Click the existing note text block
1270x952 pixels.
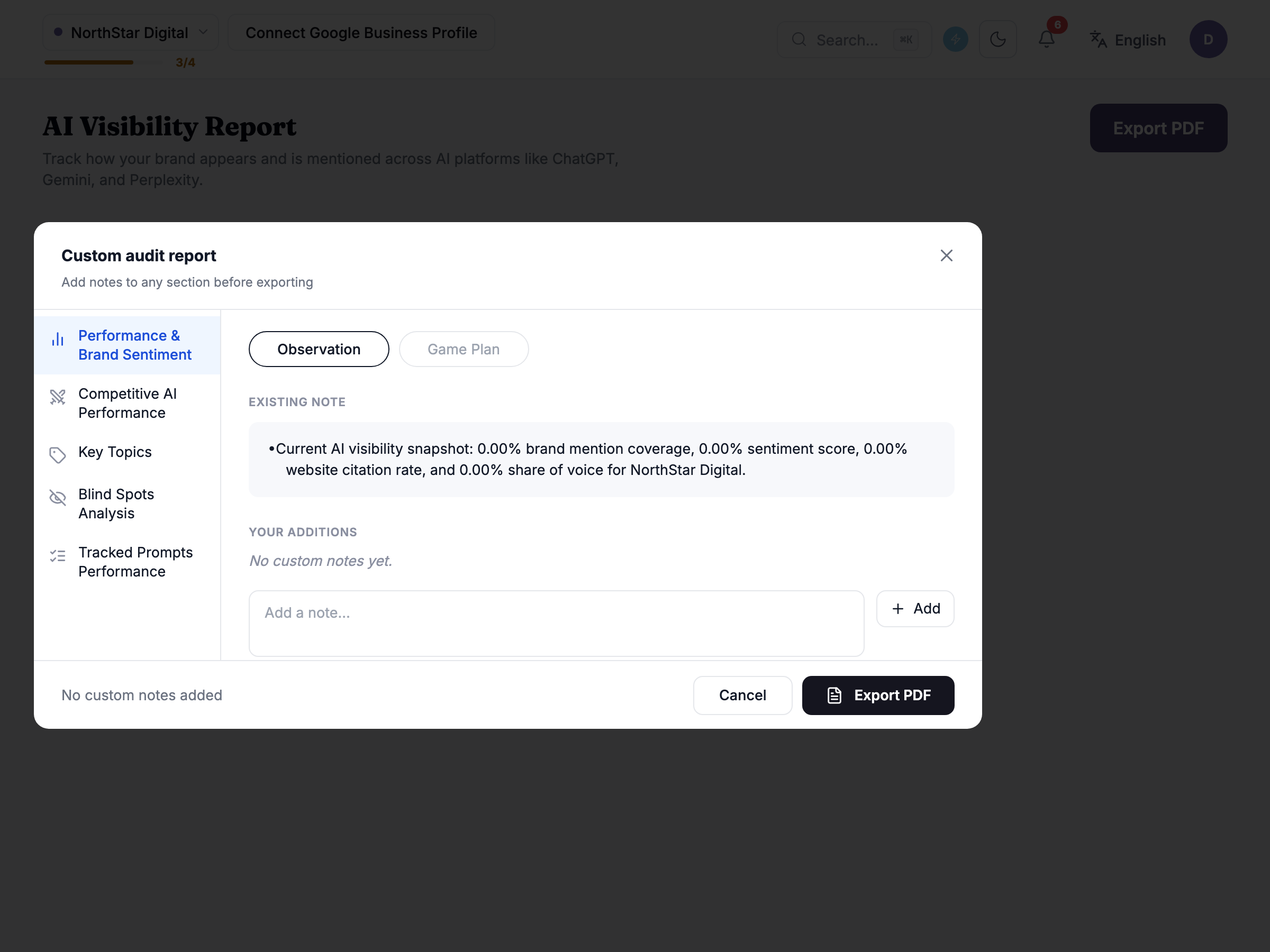601,459
